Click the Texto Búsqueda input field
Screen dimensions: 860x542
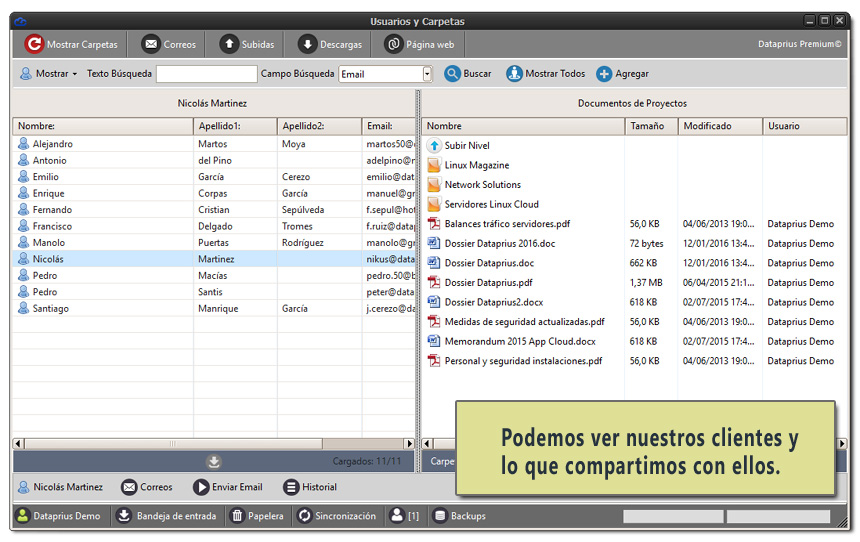coord(207,74)
